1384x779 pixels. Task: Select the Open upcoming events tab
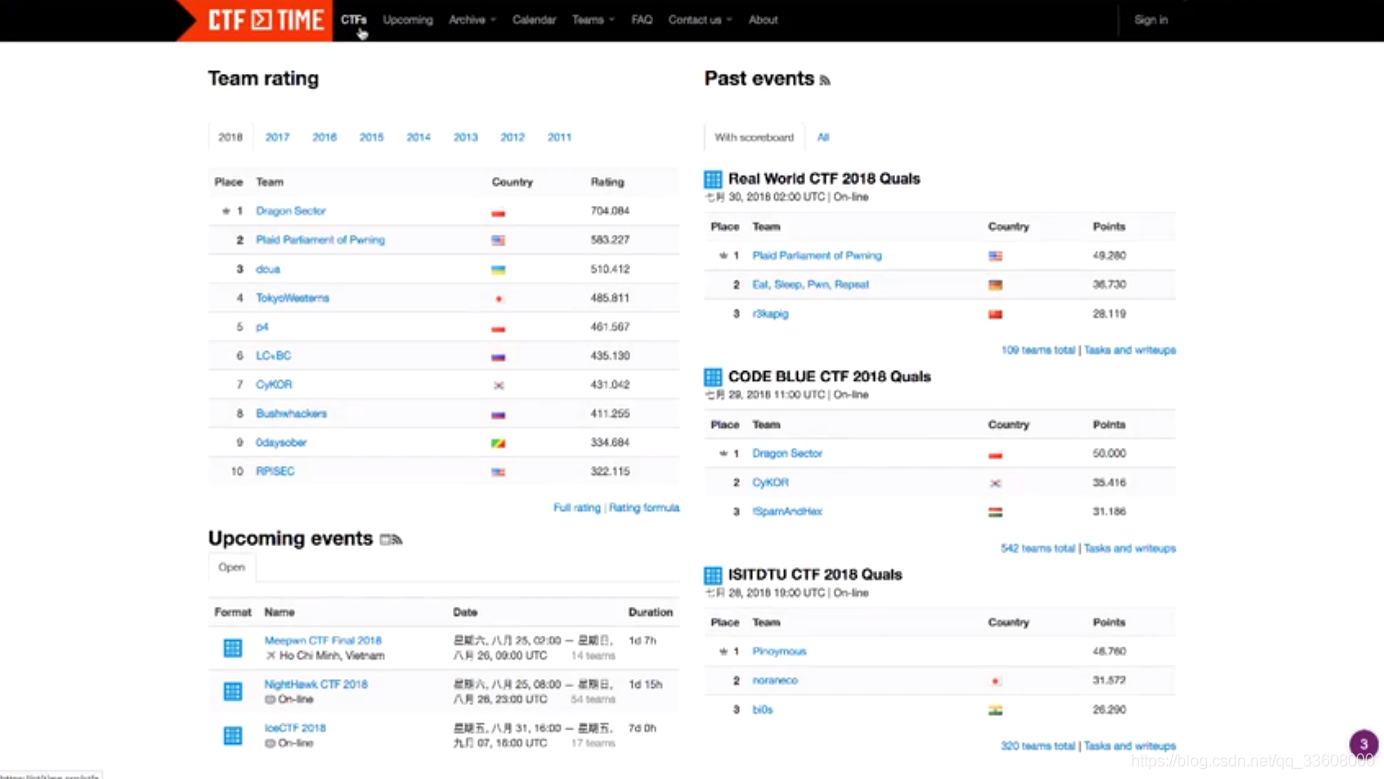click(x=232, y=567)
